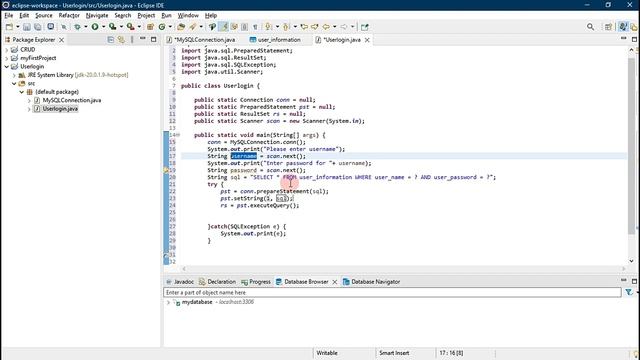Open the New file dropdown arrow
Image resolution: width=640 pixels, height=360 pixels.
[18, 27]
